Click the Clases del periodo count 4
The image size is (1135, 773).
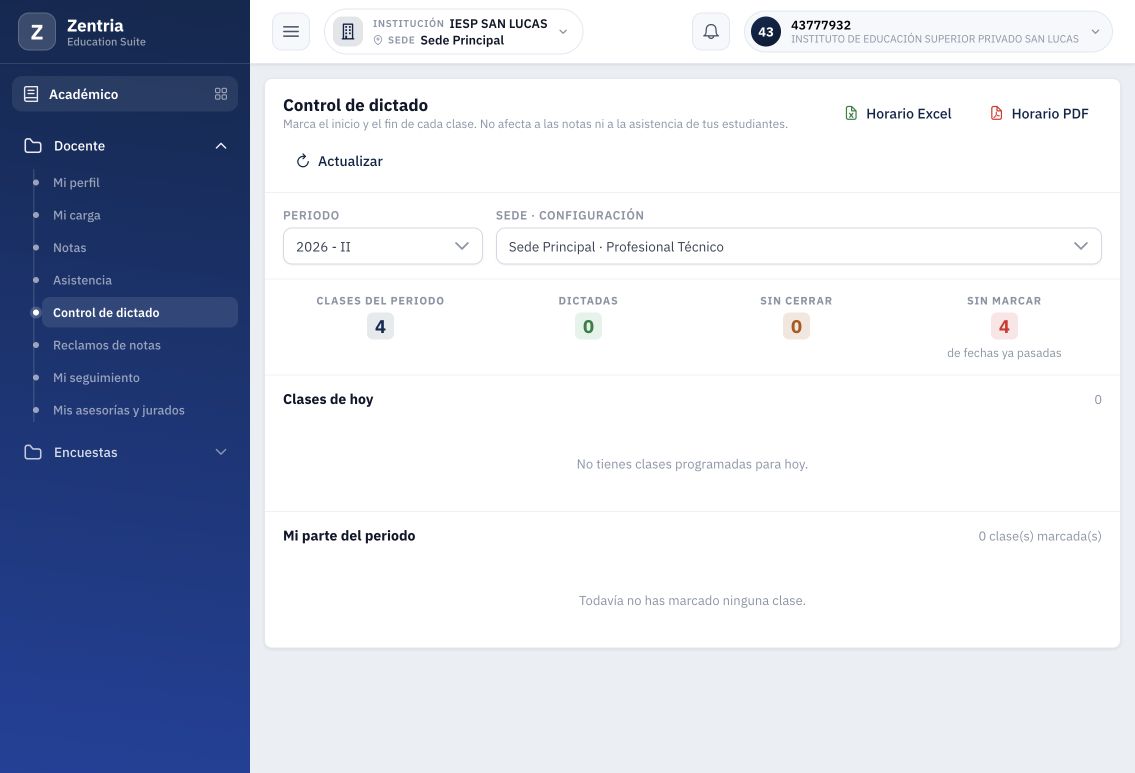[x=380, y=326]
